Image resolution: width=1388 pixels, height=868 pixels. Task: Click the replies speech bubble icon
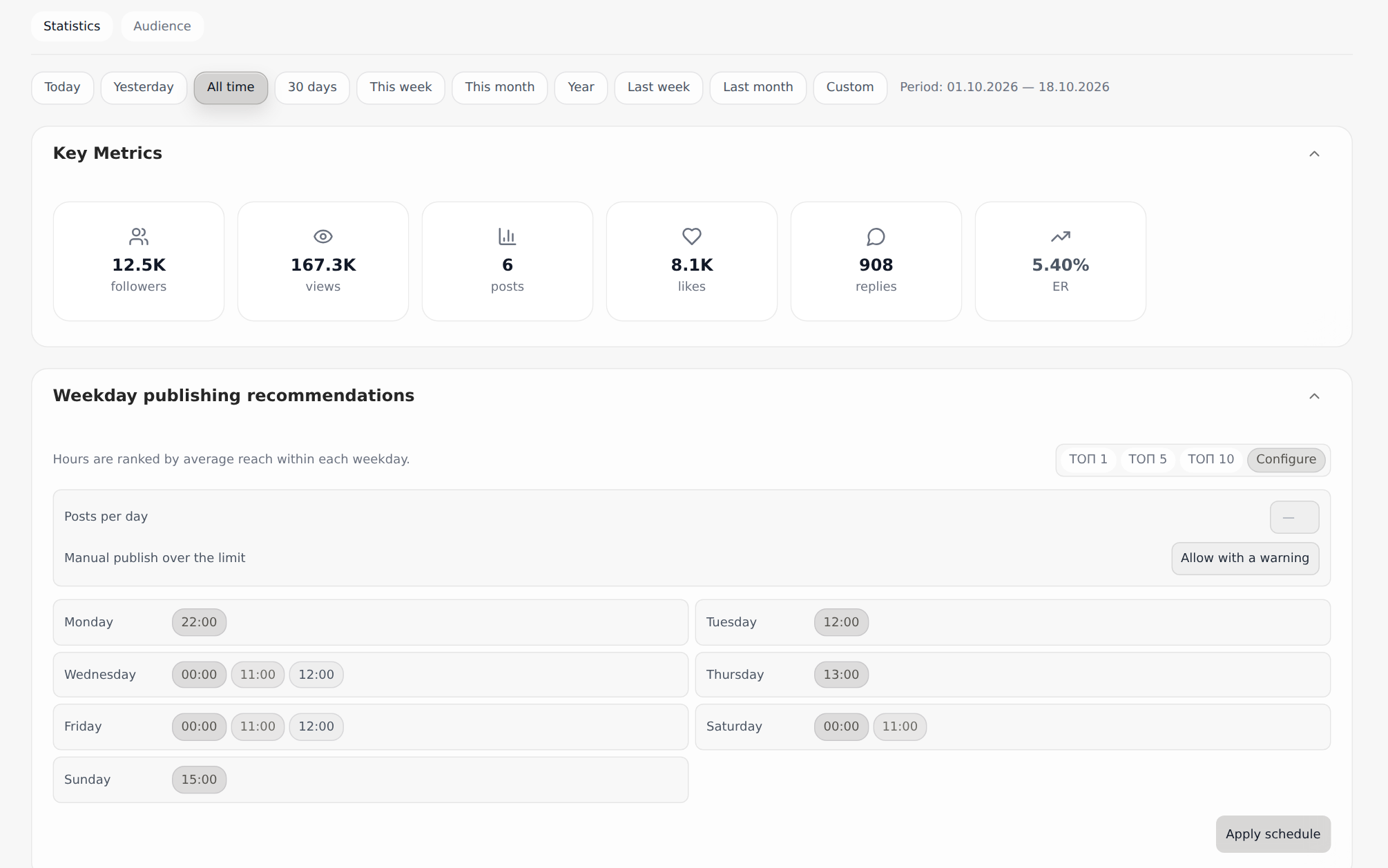click(876, 237)
